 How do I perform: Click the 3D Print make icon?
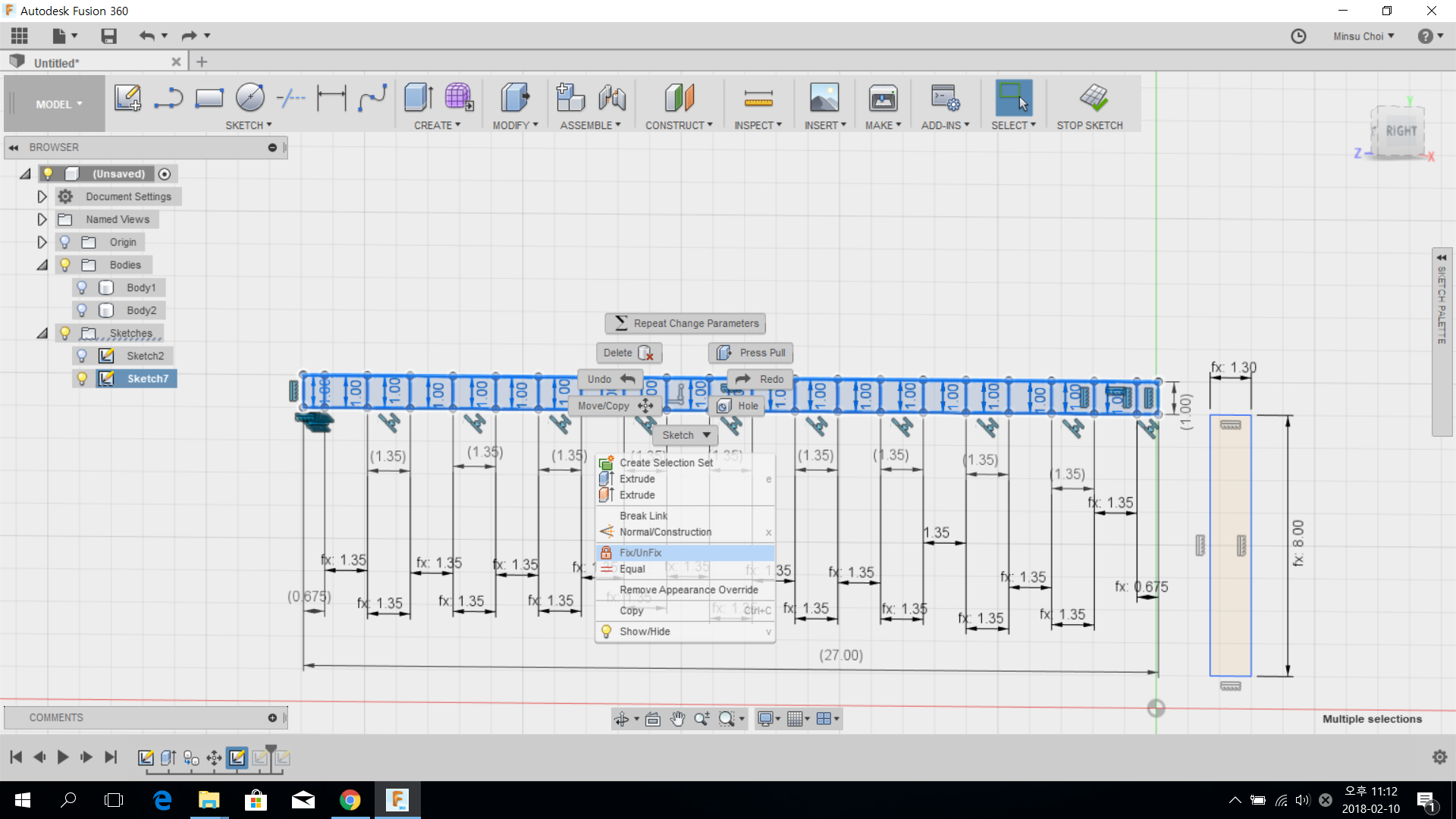(883, 98)
